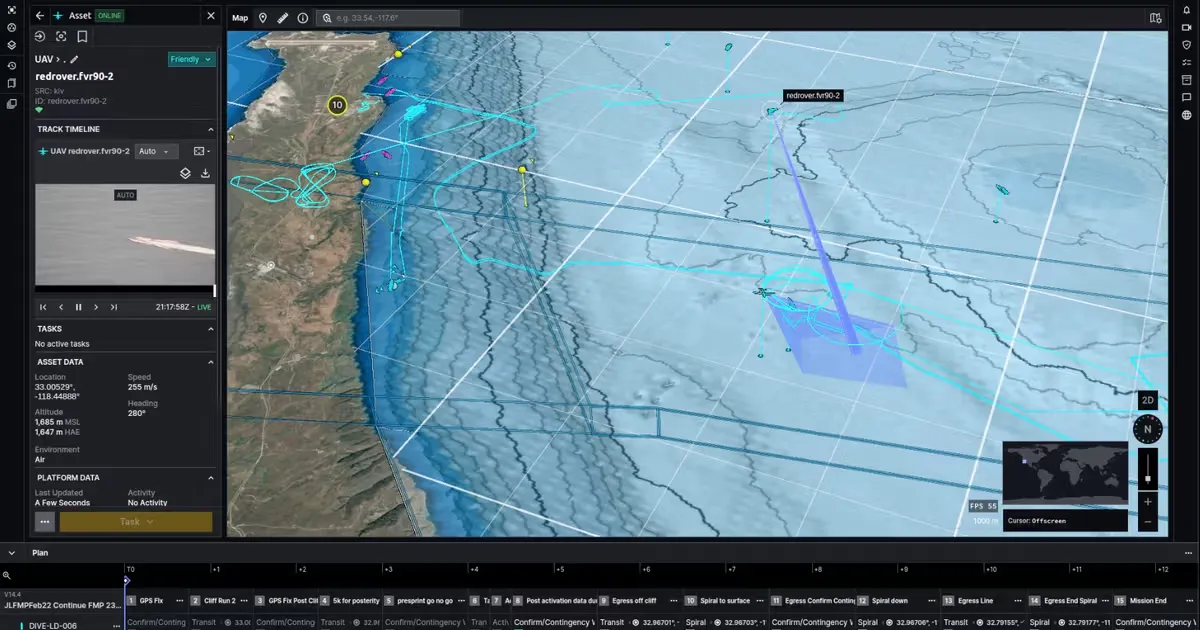Click the layers icon in left sidebar
The image size is (1200, 630).
(x=11, y=45)
